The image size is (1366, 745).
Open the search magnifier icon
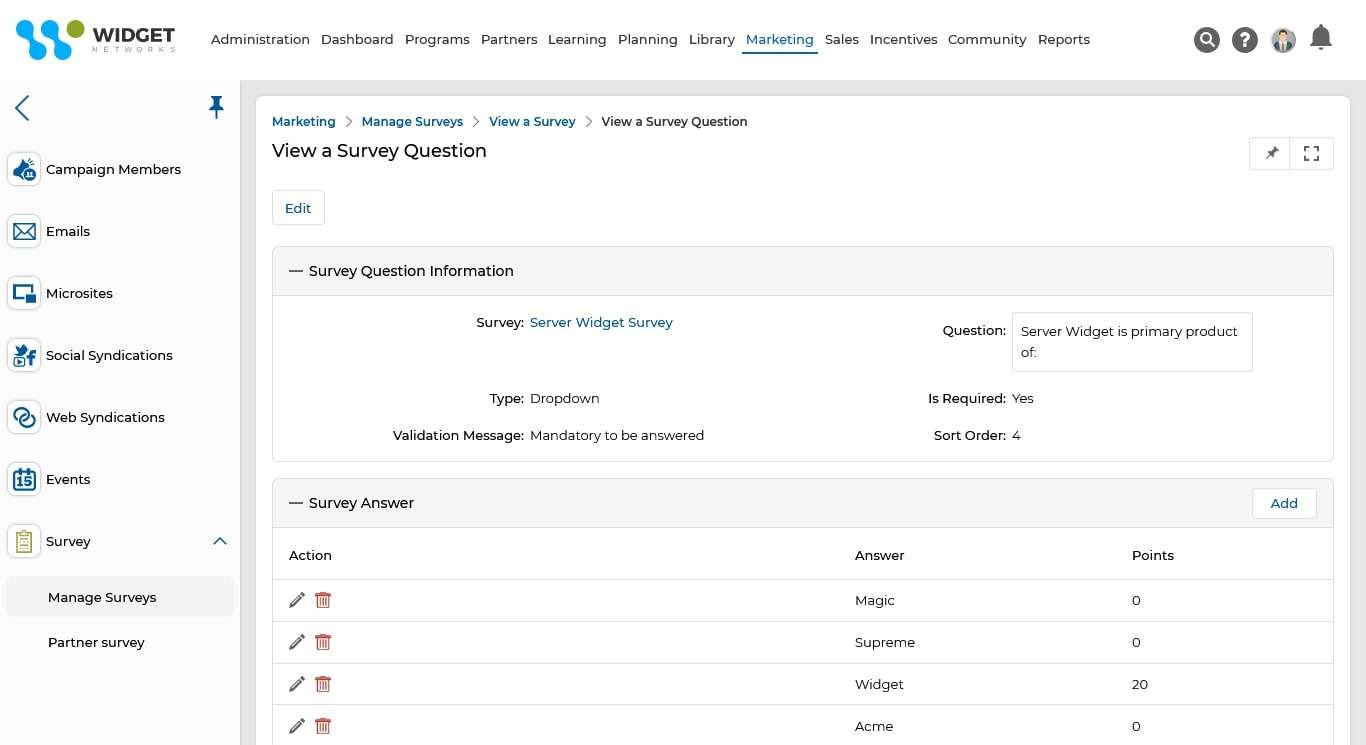coord(1206,40)
